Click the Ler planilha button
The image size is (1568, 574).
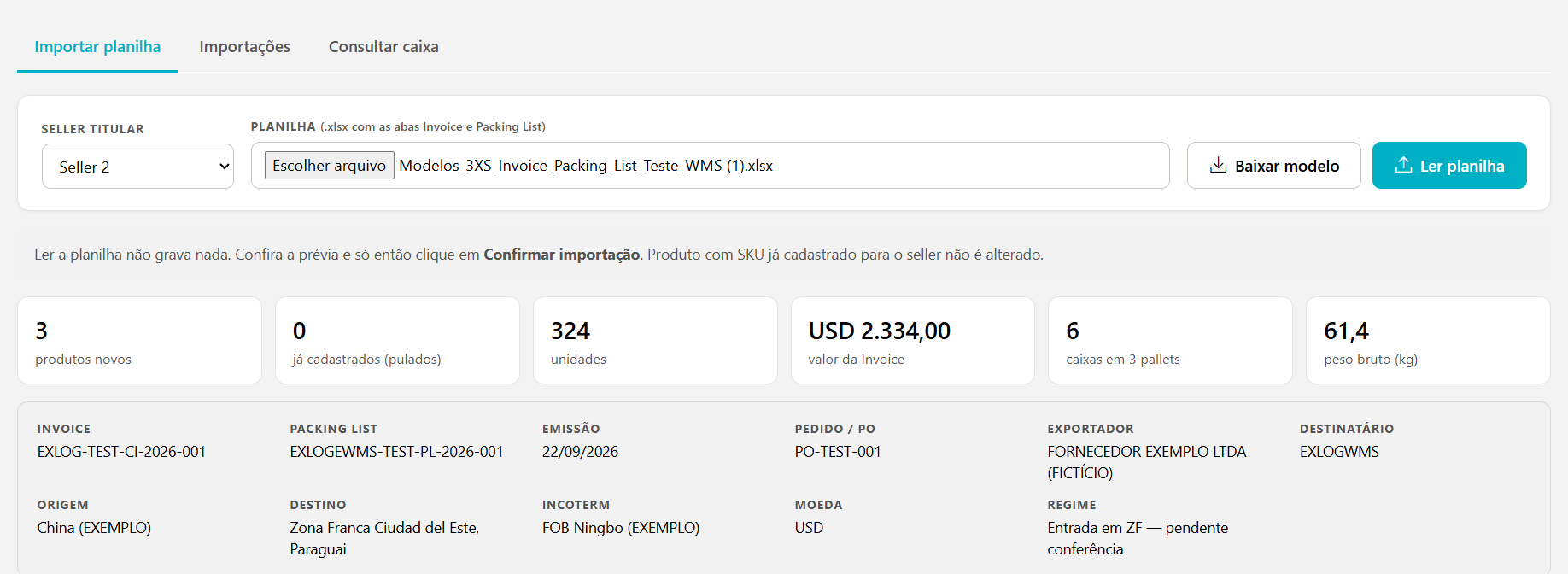coord(1449,166)
